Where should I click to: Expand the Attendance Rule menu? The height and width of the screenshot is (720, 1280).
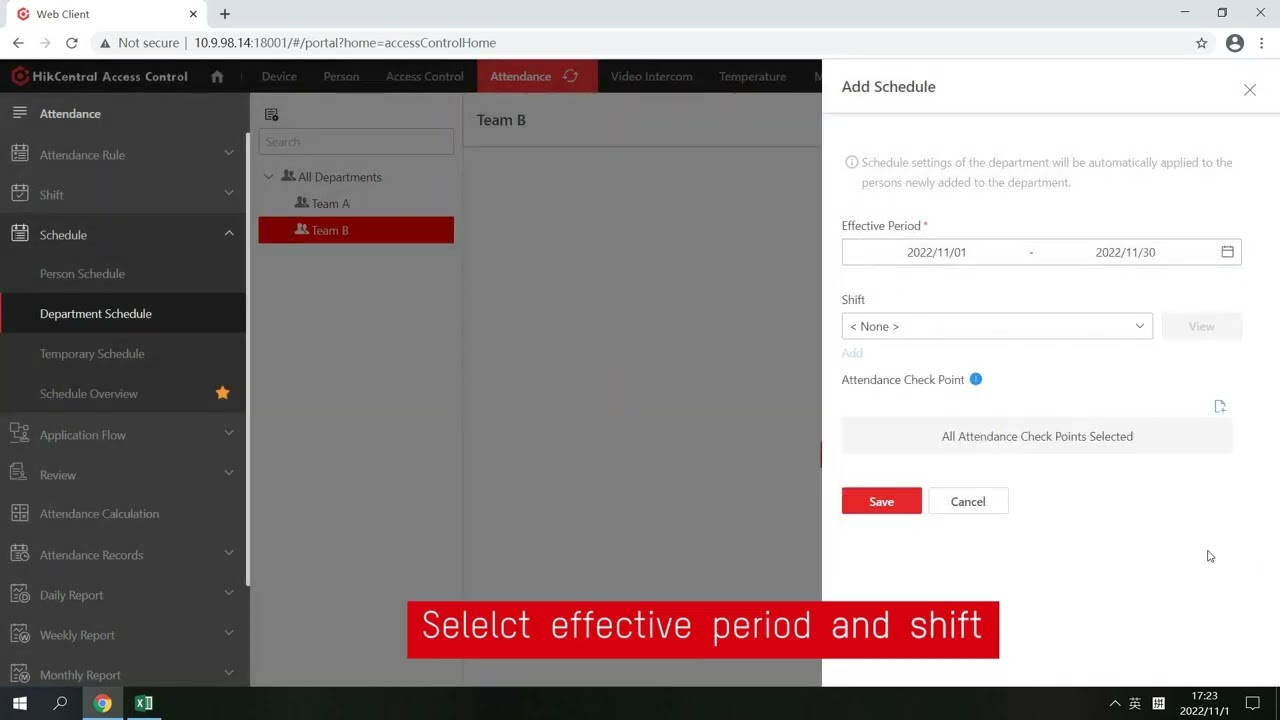tap(229, 153)
